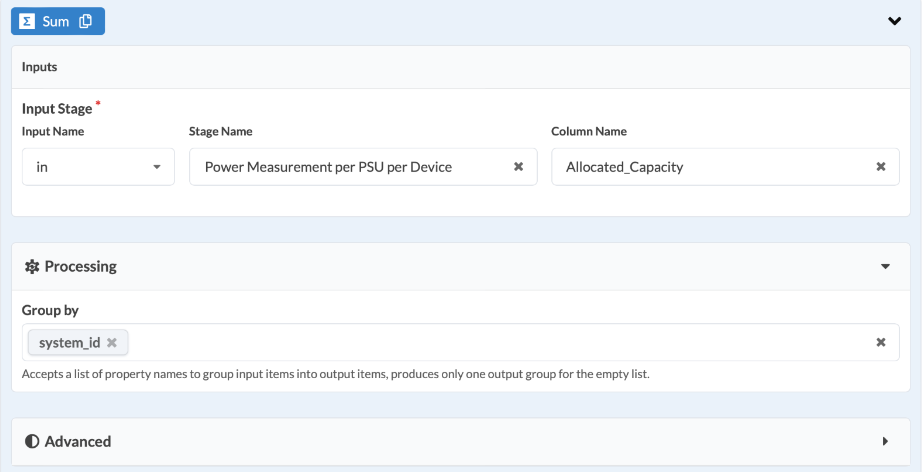This screenshot has height=472, width=922.
Task: Expand the Advanced section arrow
Action: pos(885,441)
